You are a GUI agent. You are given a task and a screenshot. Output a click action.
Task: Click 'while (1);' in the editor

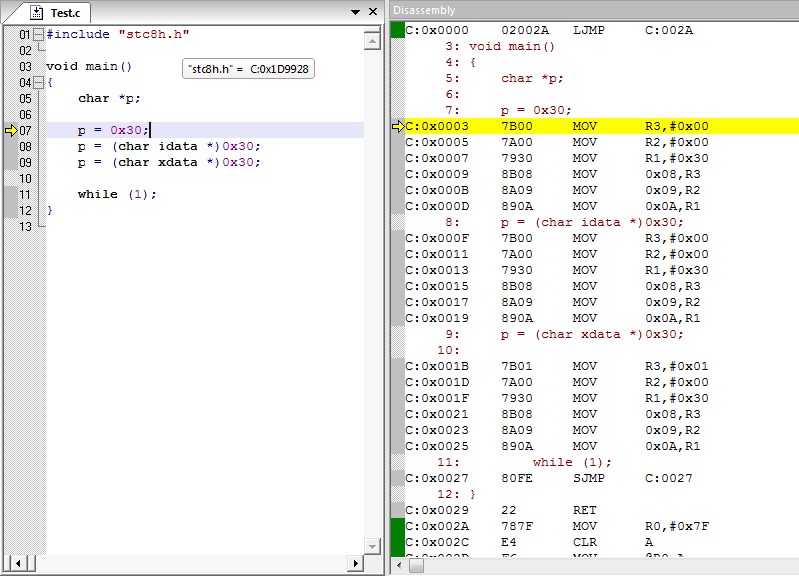[x=117, y=195]
